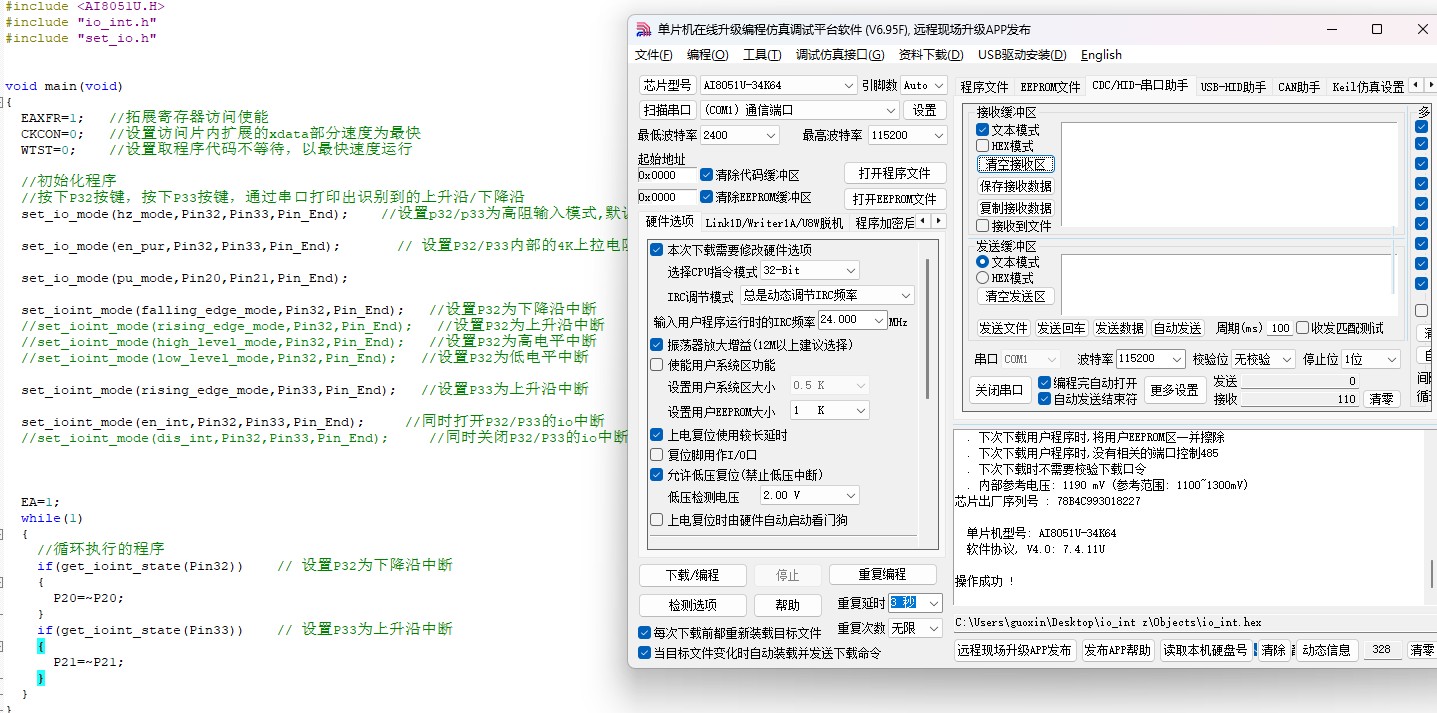Click the 打开程序文件 button
1437x713 pixels.
point(895,174)
